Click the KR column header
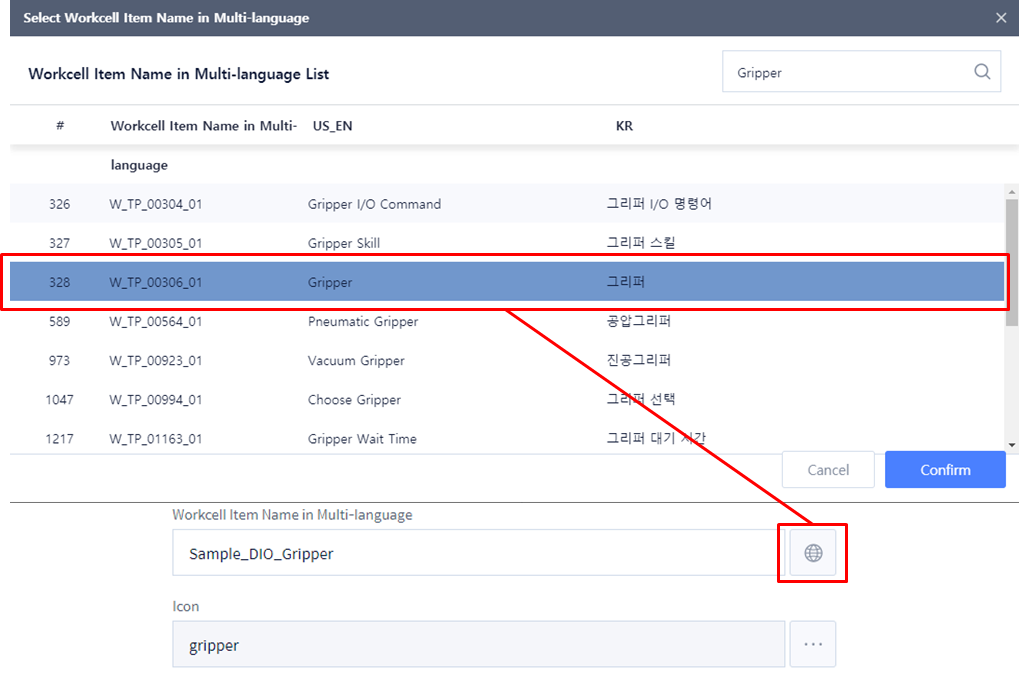Screen dimensions: 1019x682 [x=624, y=126]
